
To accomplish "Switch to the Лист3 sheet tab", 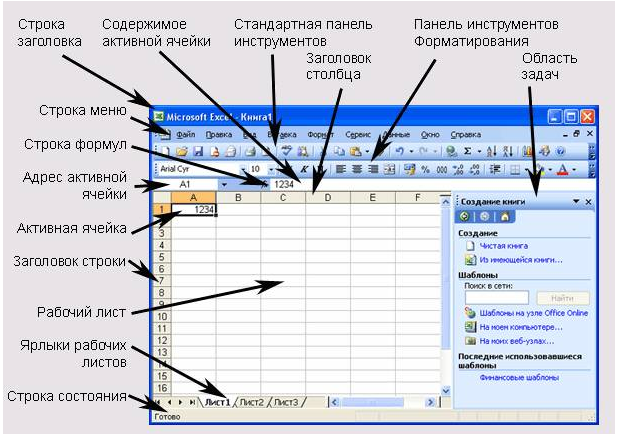I will [286, 402].
